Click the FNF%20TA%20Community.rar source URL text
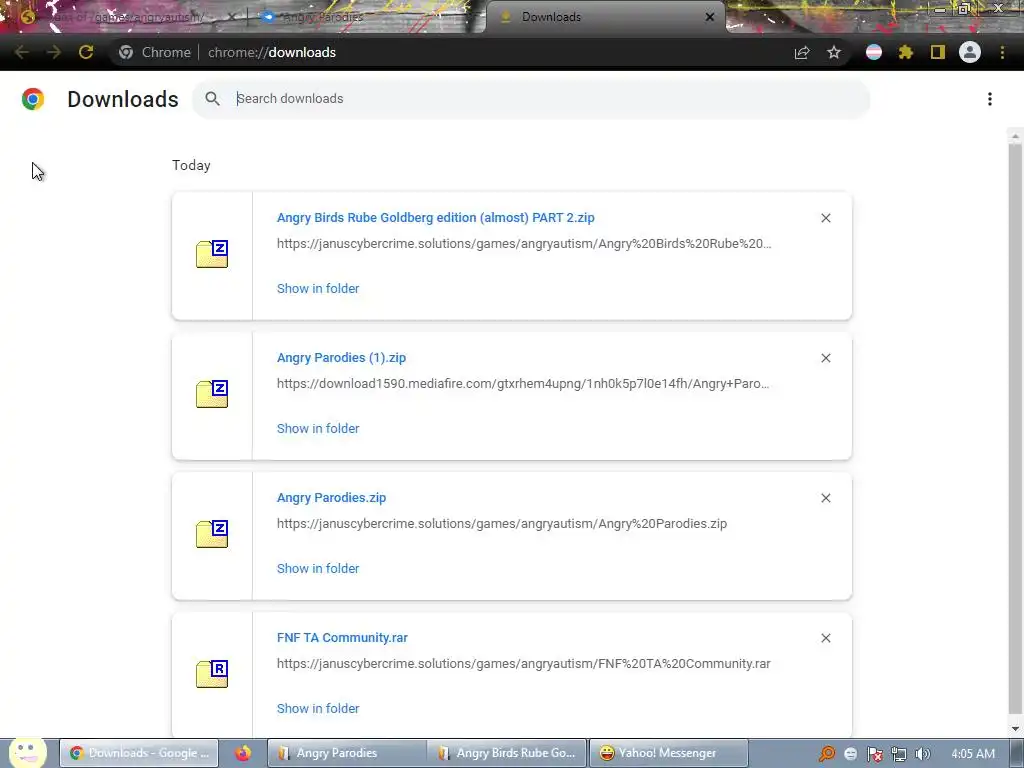 pos(524,664)
